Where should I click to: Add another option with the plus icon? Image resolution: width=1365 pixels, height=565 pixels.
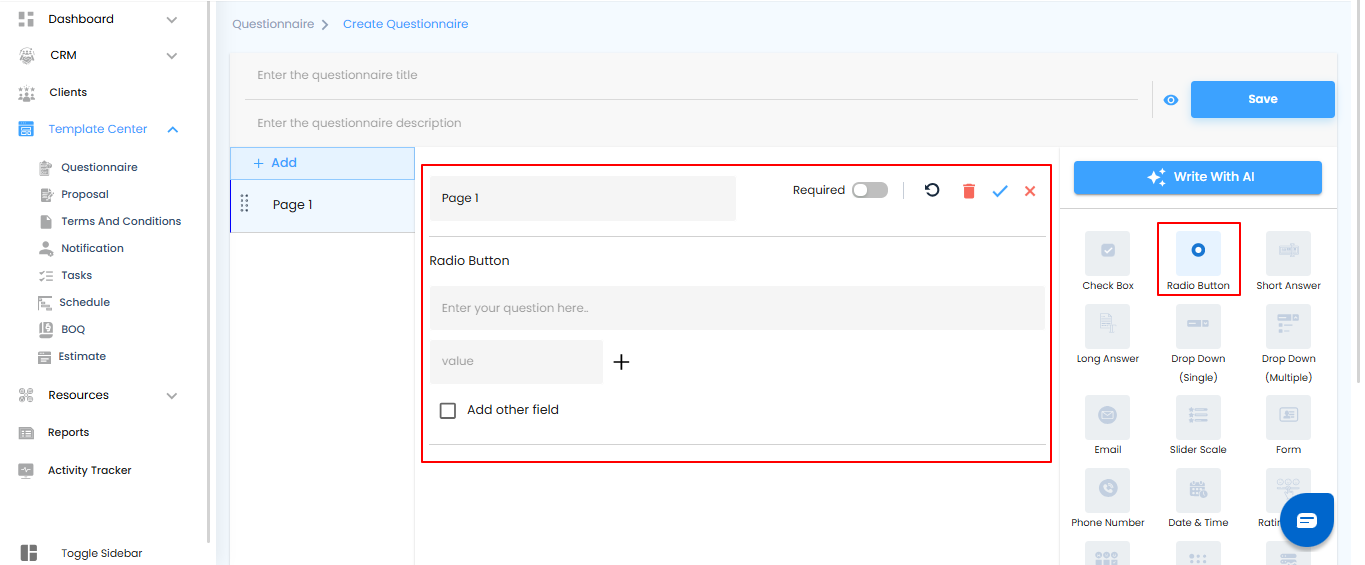(x=621, y=362)
